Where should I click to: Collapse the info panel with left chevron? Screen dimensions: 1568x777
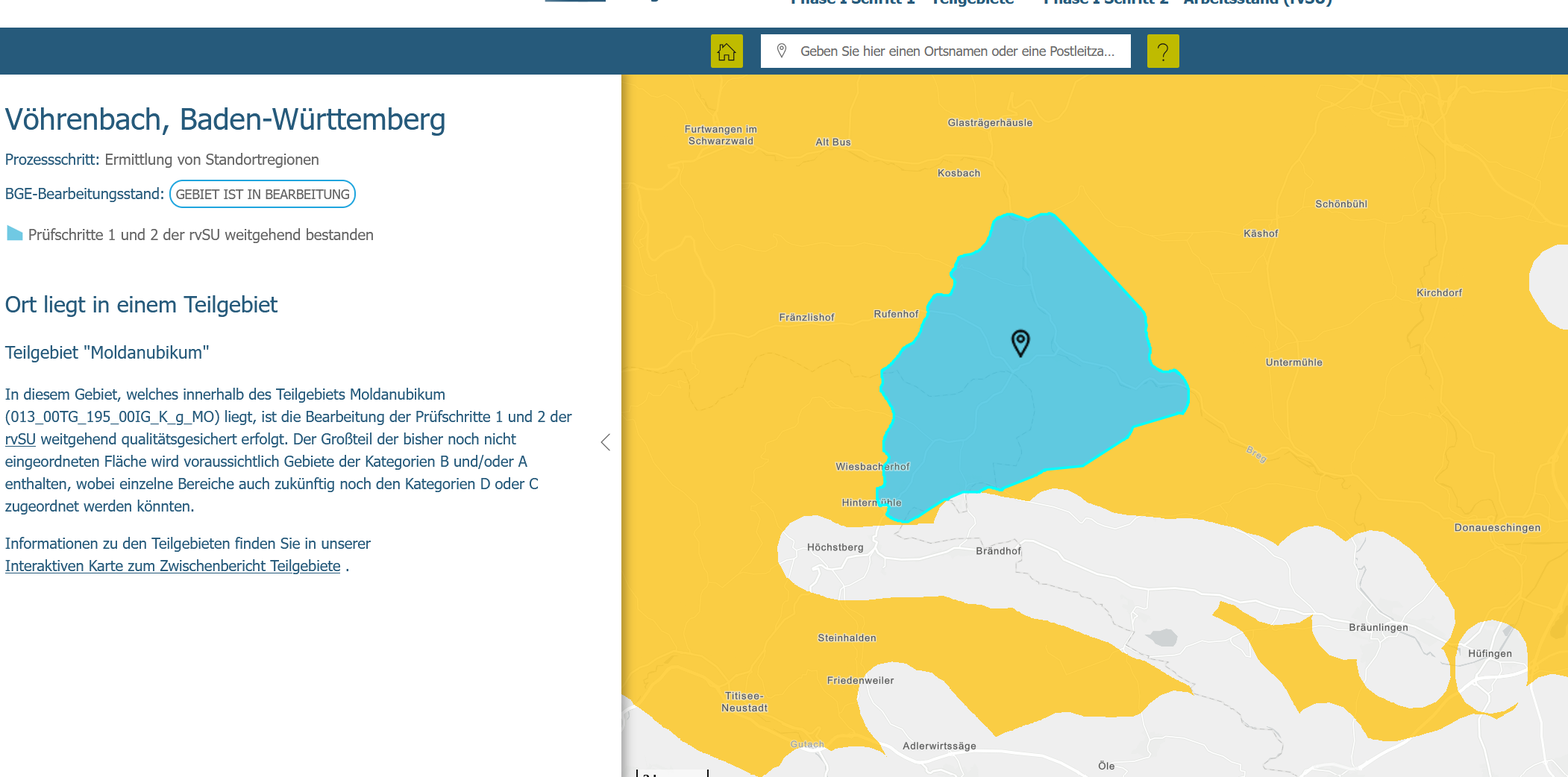click(x=606, y=442)
